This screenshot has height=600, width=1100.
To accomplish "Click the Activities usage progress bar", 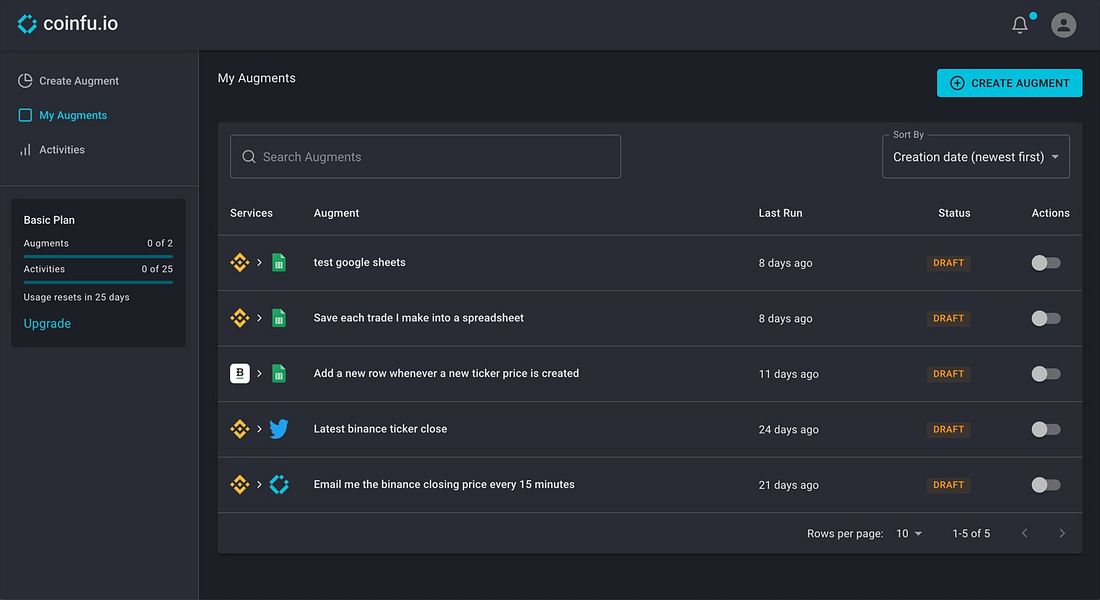I will pos(98,282).
